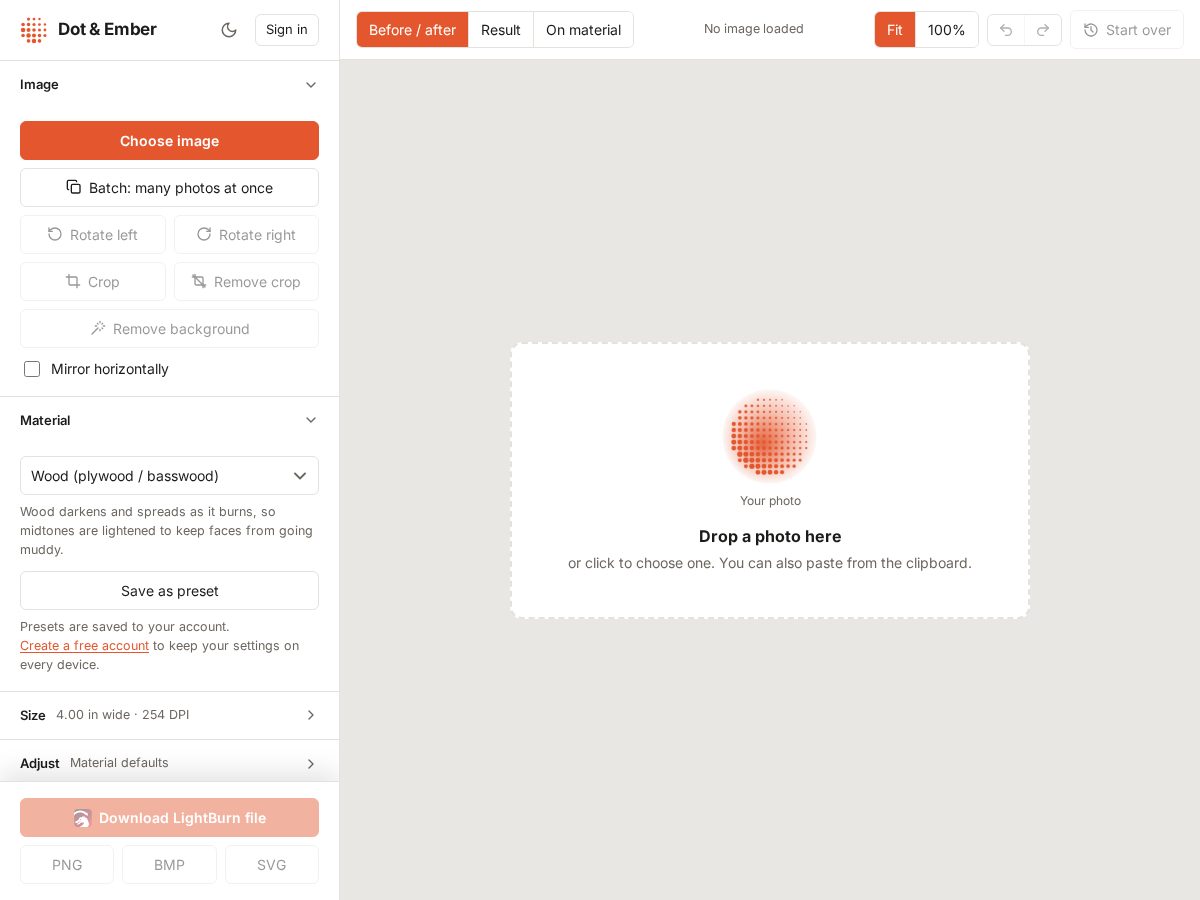This screenshot has height=900, width=1200.
Task: Enable Mirror horizontally checkbox
Action: (x=32, y=369)
